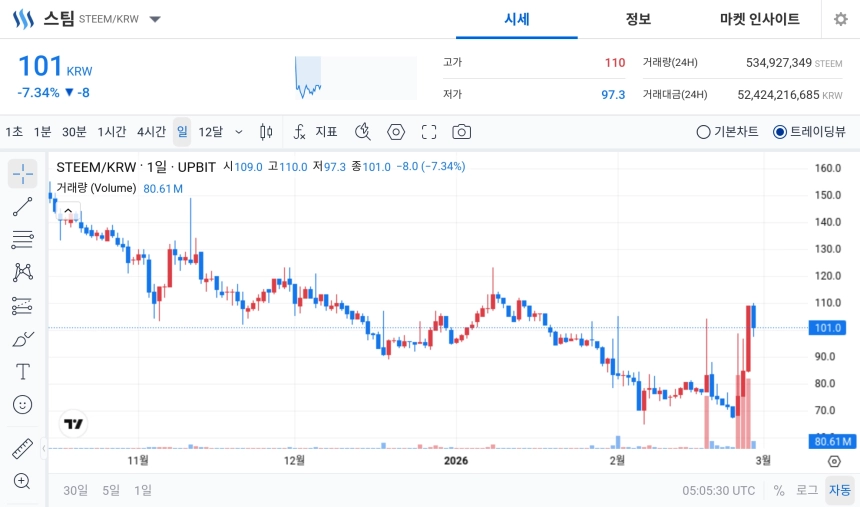Collapse the drawing toolbar side arrow
Viewport: 860px width, 507px height.
[x=44, y=448]
